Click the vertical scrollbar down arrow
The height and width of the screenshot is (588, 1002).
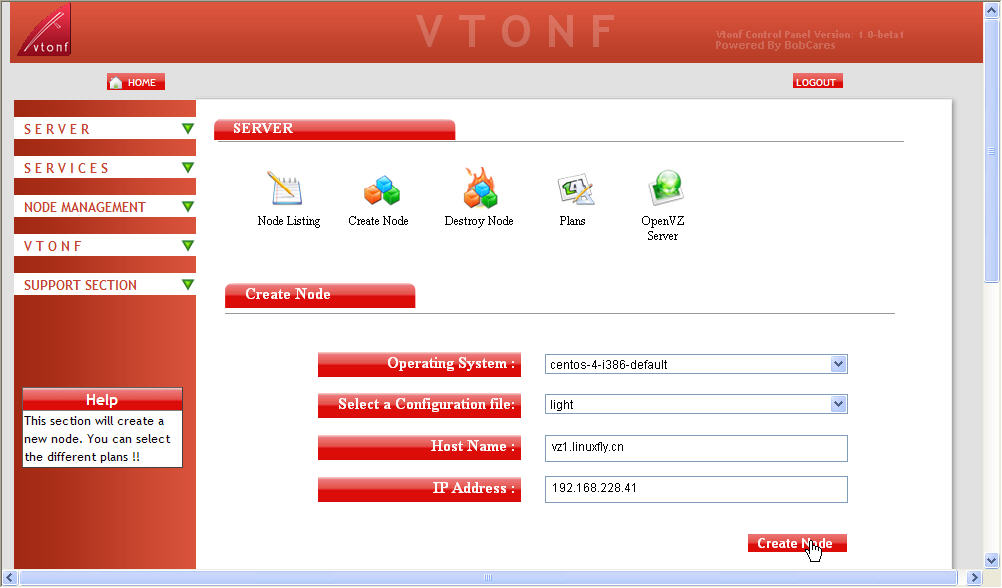pyautogui.click(x=992, y=560)
